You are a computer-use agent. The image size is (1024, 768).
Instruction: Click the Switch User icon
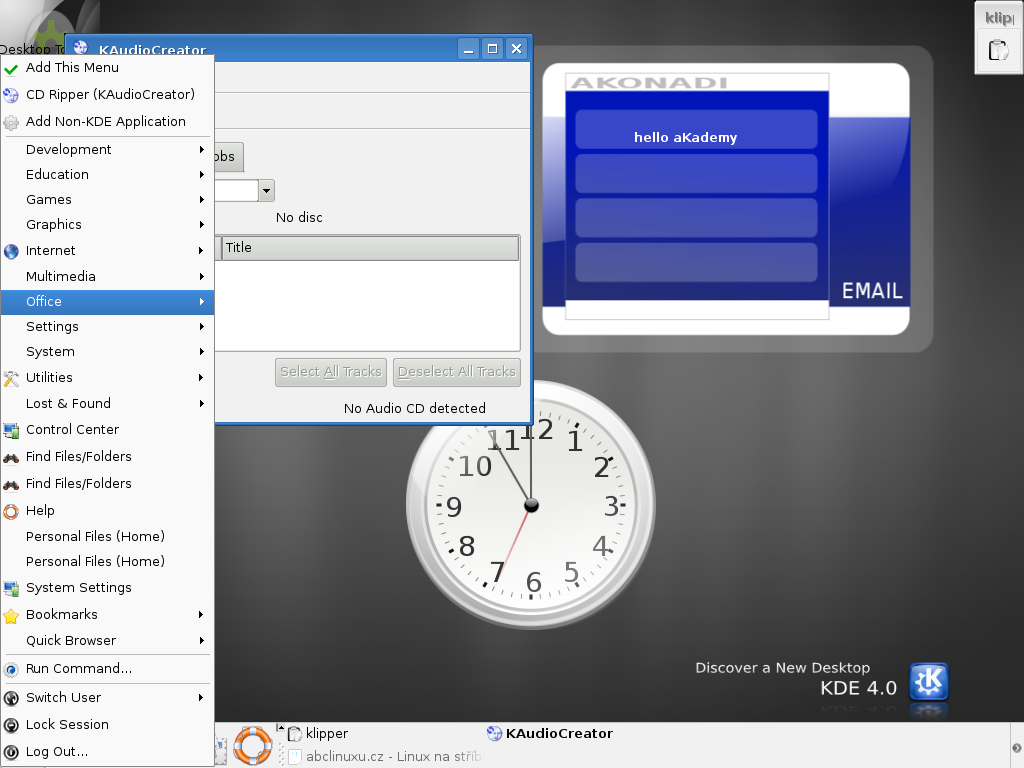pyautogui.click(x=11, y=697)
